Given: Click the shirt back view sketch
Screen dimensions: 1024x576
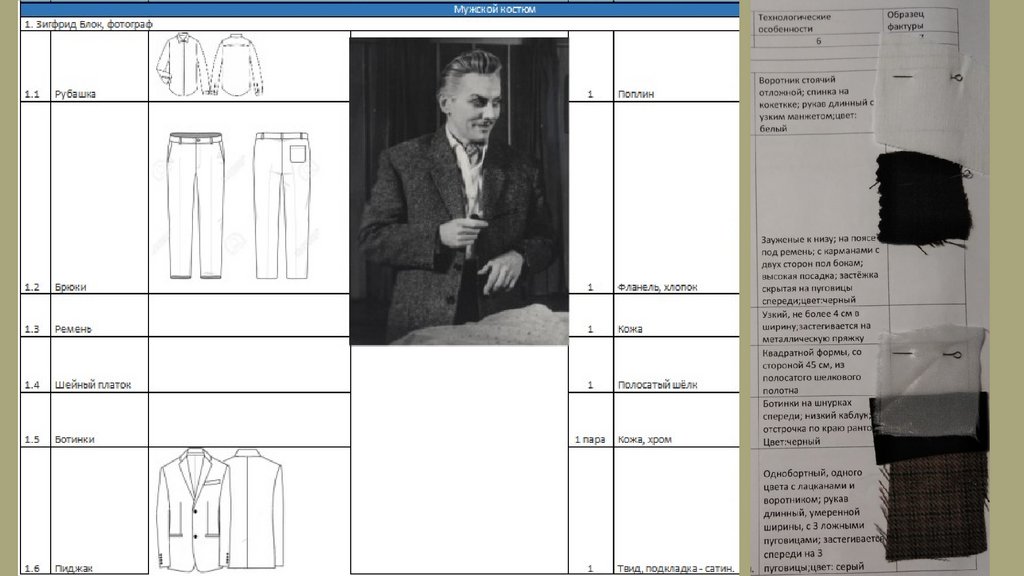Looking at the screenshot, I should (237, 64).
